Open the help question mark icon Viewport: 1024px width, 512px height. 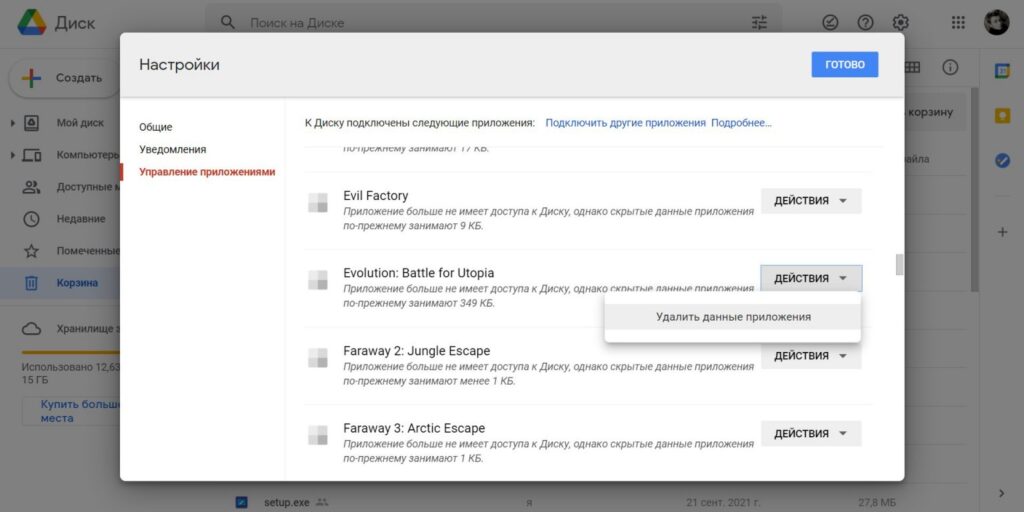(x=865, y=23)
